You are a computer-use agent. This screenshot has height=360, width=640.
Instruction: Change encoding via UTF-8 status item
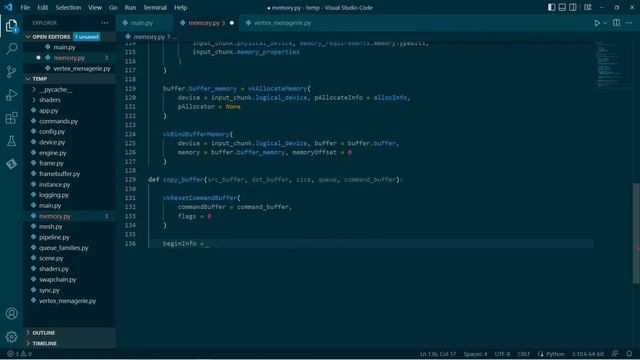pyautogui.click(x=502, y=354)
